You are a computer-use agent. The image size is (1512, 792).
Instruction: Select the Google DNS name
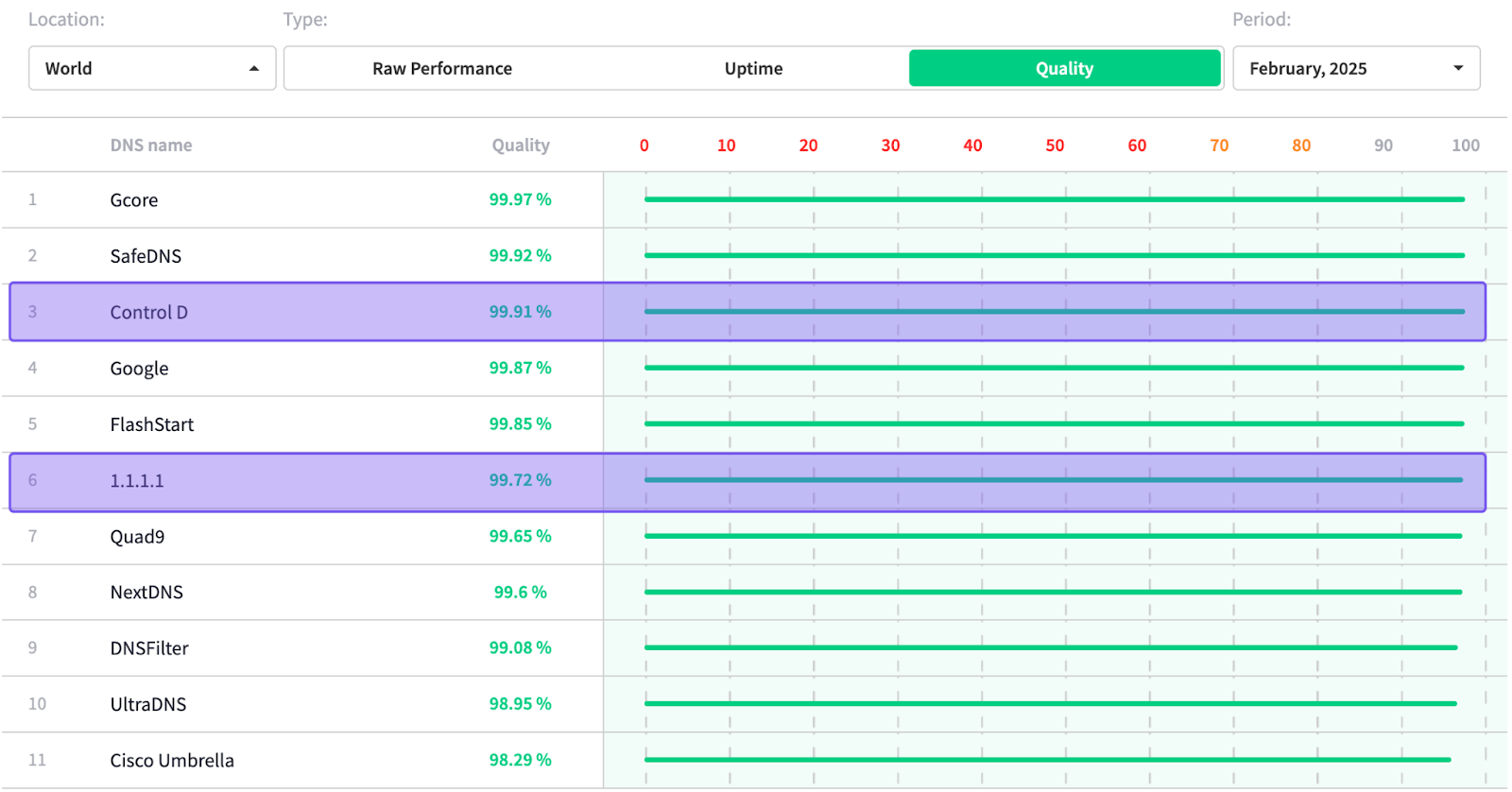click(139, 369)
